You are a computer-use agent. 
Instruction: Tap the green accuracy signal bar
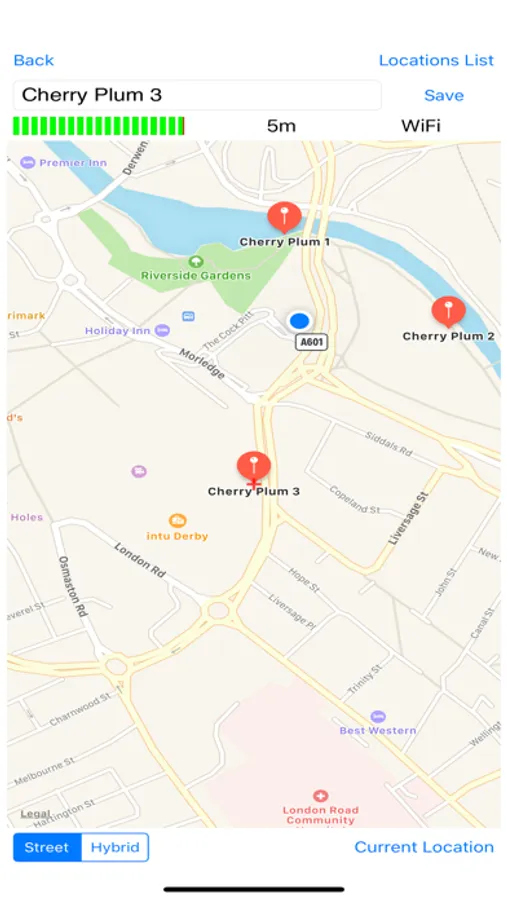click(99, 126)
